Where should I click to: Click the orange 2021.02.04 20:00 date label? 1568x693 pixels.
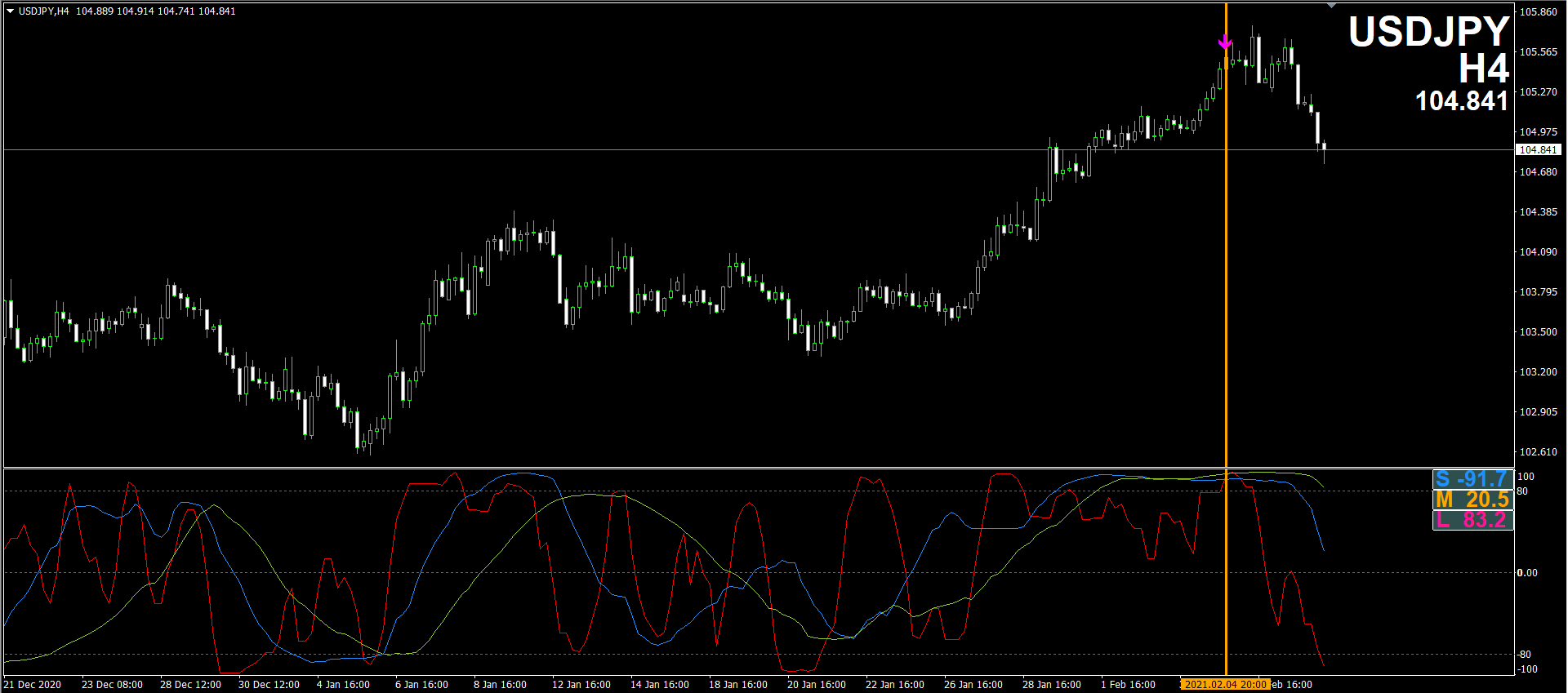tap(1226, 685)
